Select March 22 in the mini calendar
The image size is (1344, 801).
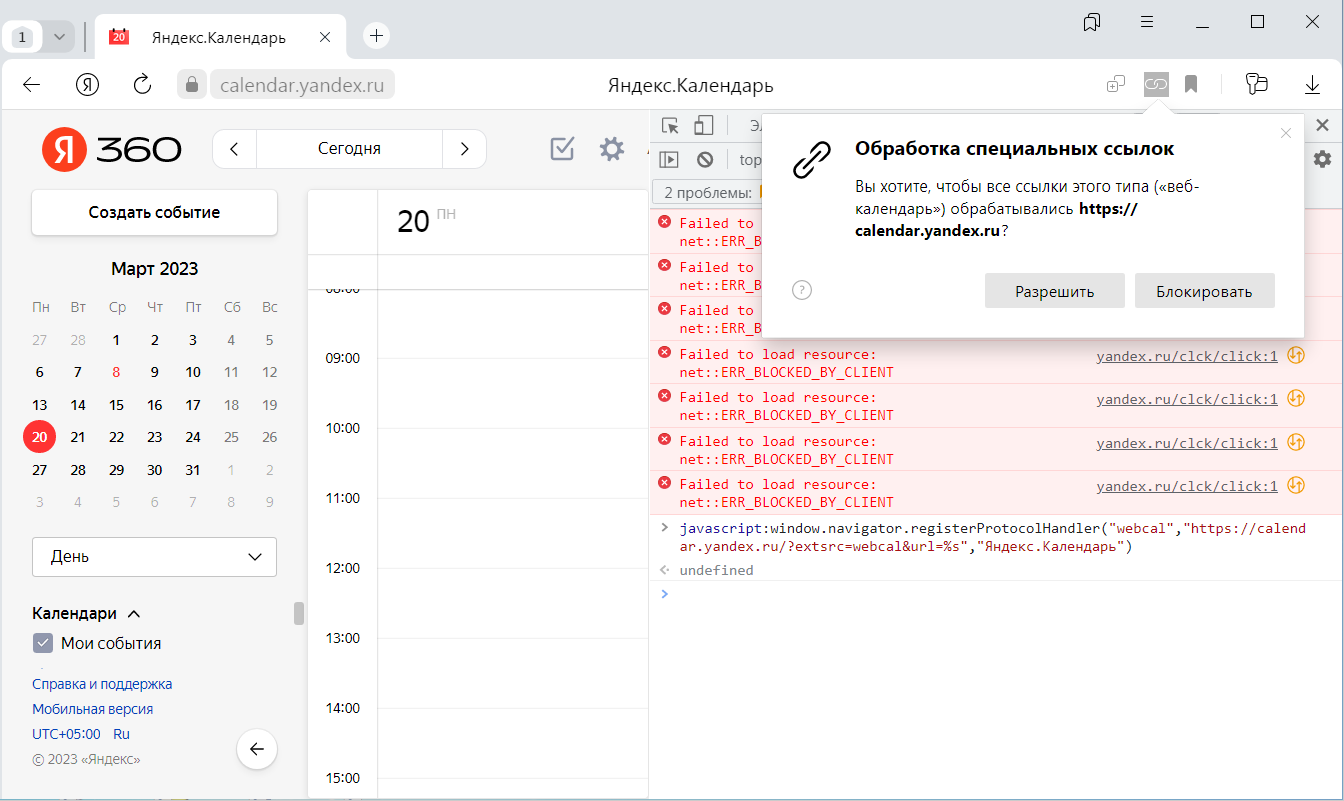116,437
